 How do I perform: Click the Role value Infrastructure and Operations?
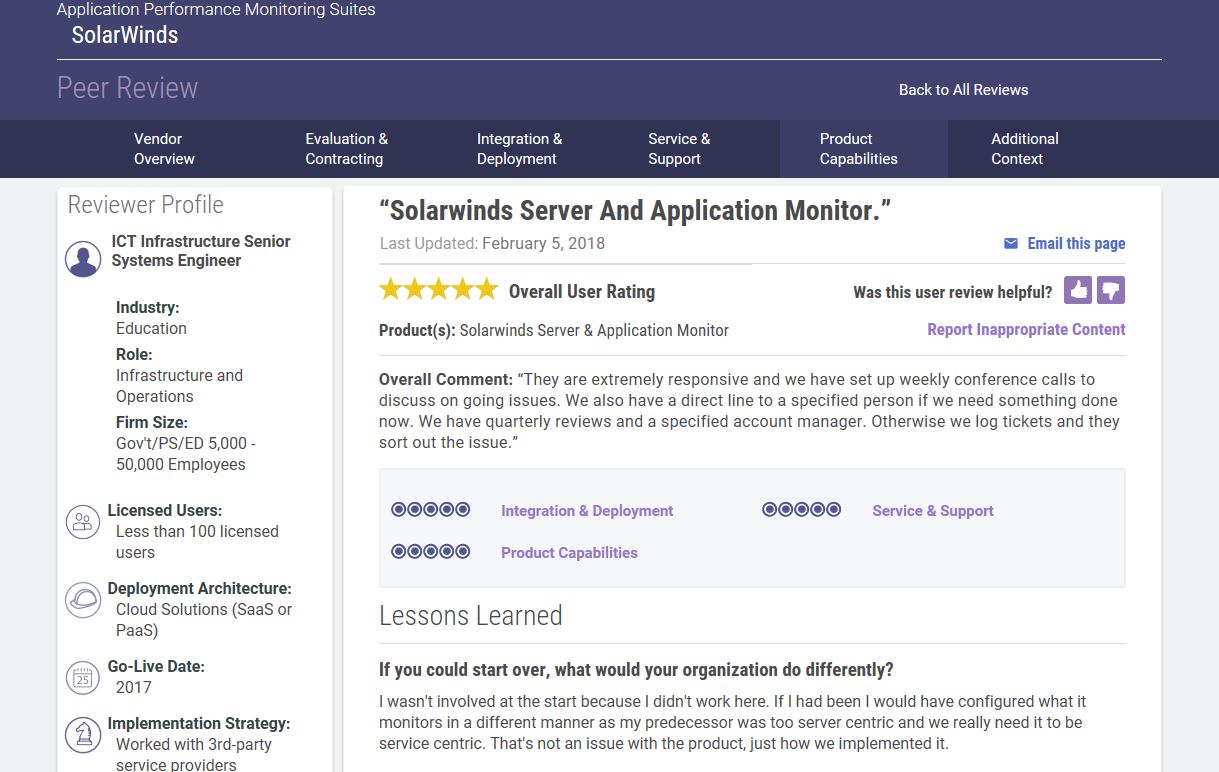[179, 386]
